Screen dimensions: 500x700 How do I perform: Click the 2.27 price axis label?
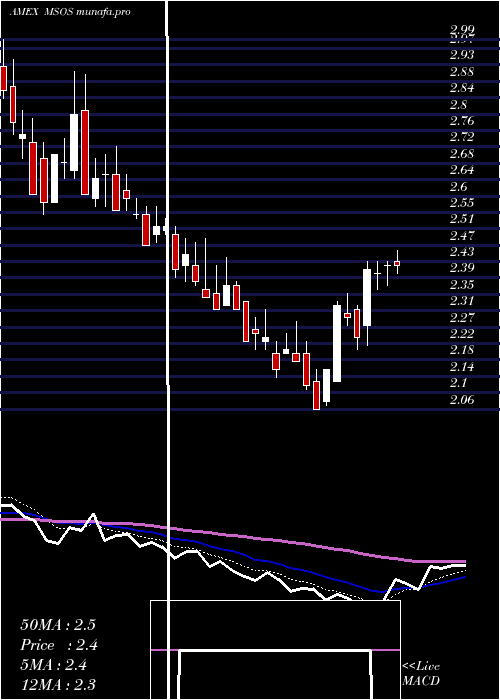tap(462, 317)
